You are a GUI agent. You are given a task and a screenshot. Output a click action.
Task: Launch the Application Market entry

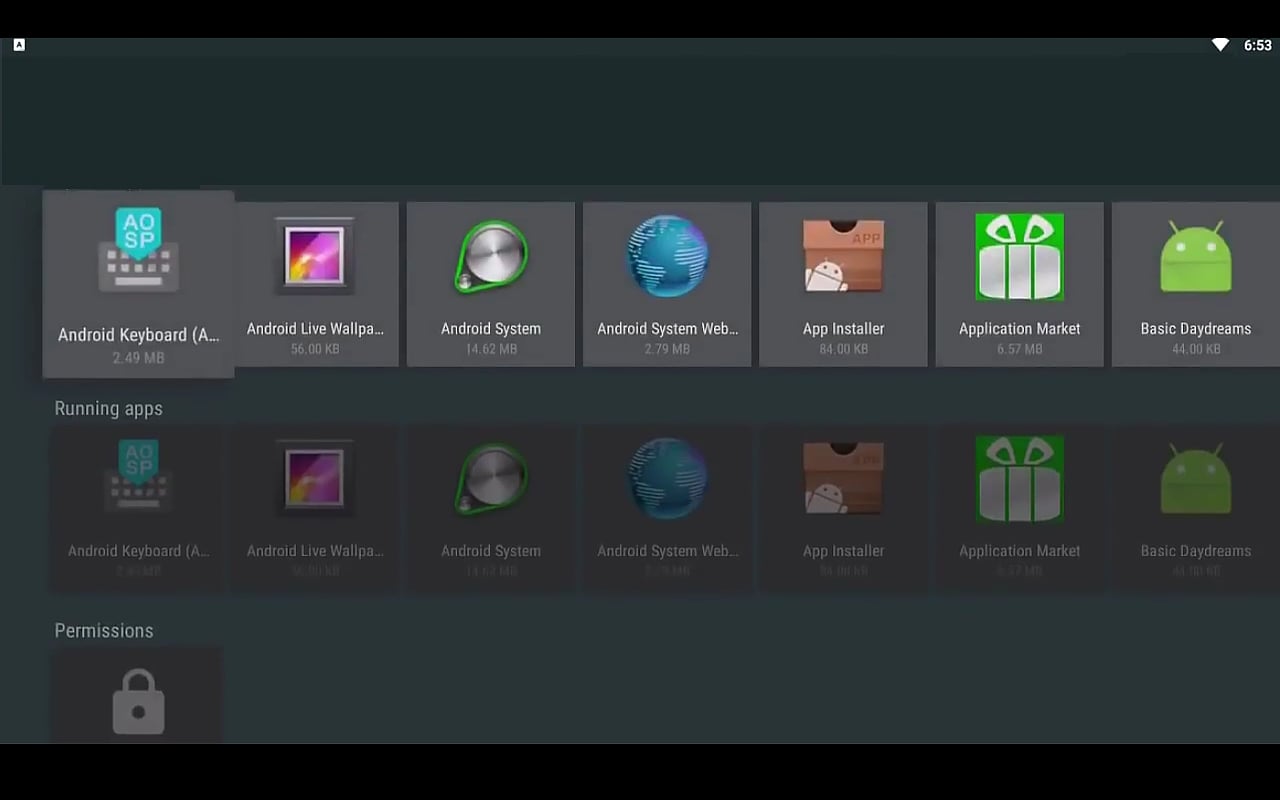[x=1019, y=285]
